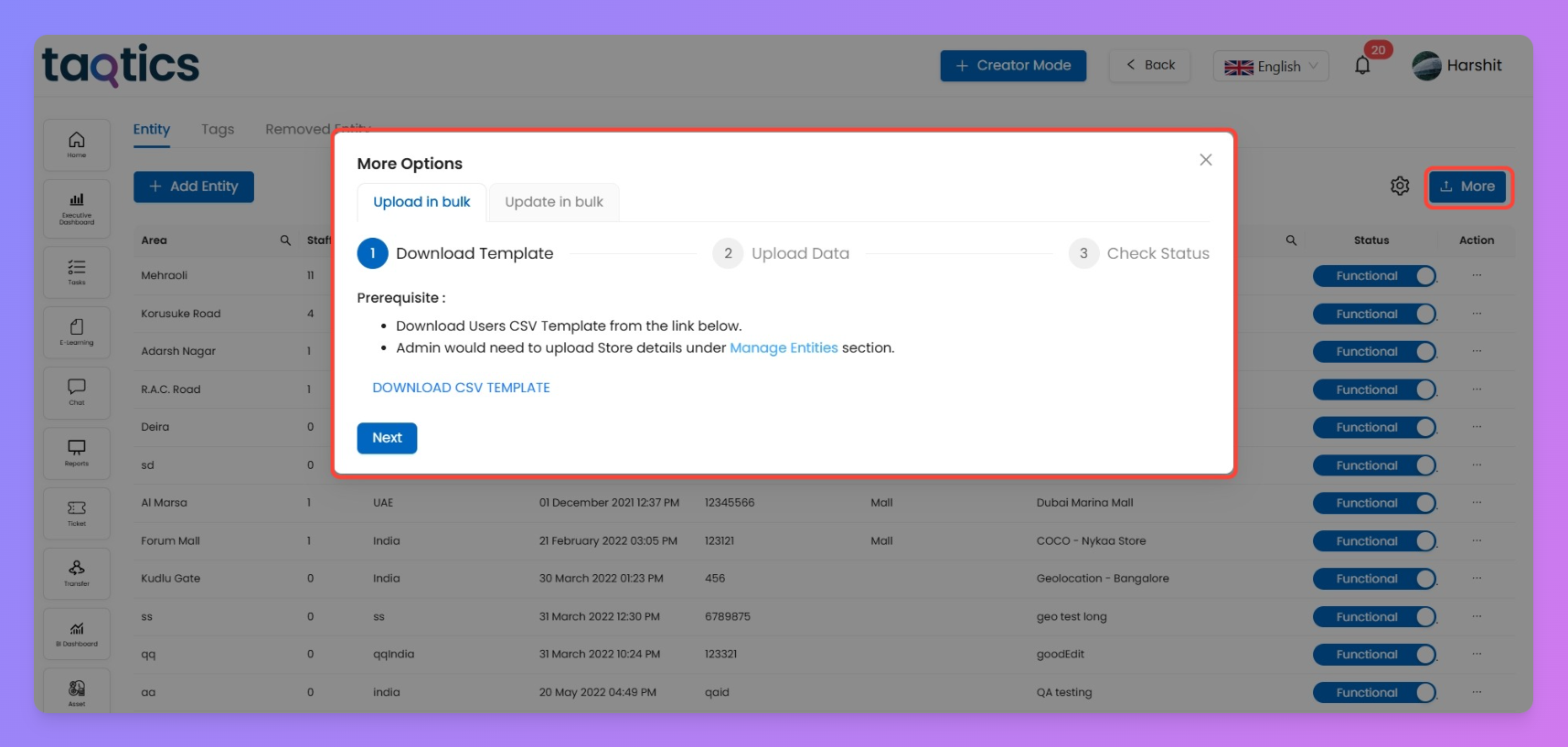Open the BI Dashboard sidebar icon
The height and width of the screenshot is (747, 1568).
click(x=77, y=634)
